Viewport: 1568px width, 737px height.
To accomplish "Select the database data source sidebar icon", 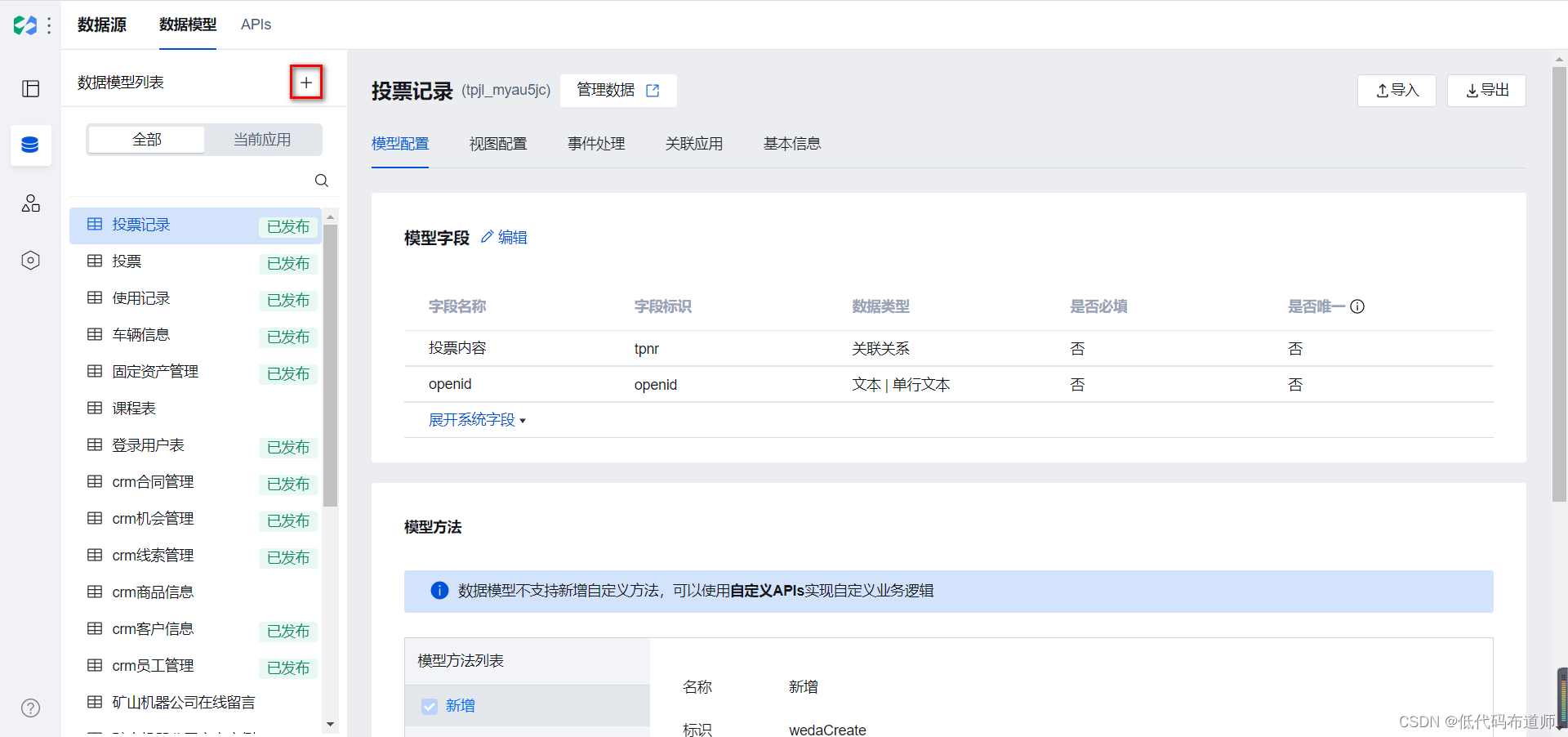I will tap(30, 145).
